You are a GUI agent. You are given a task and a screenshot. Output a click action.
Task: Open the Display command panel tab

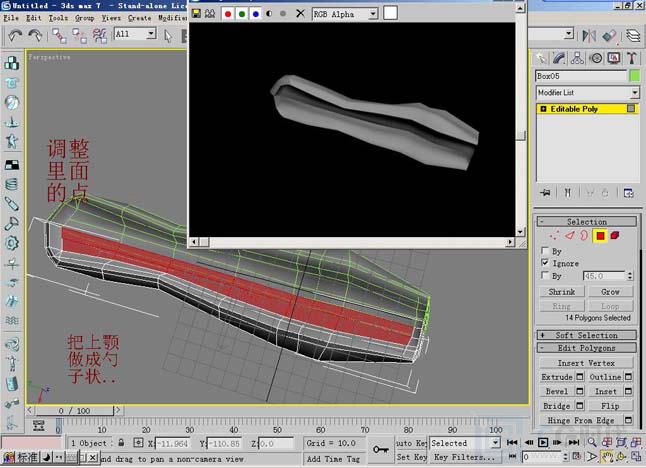(x=614, y=58)
